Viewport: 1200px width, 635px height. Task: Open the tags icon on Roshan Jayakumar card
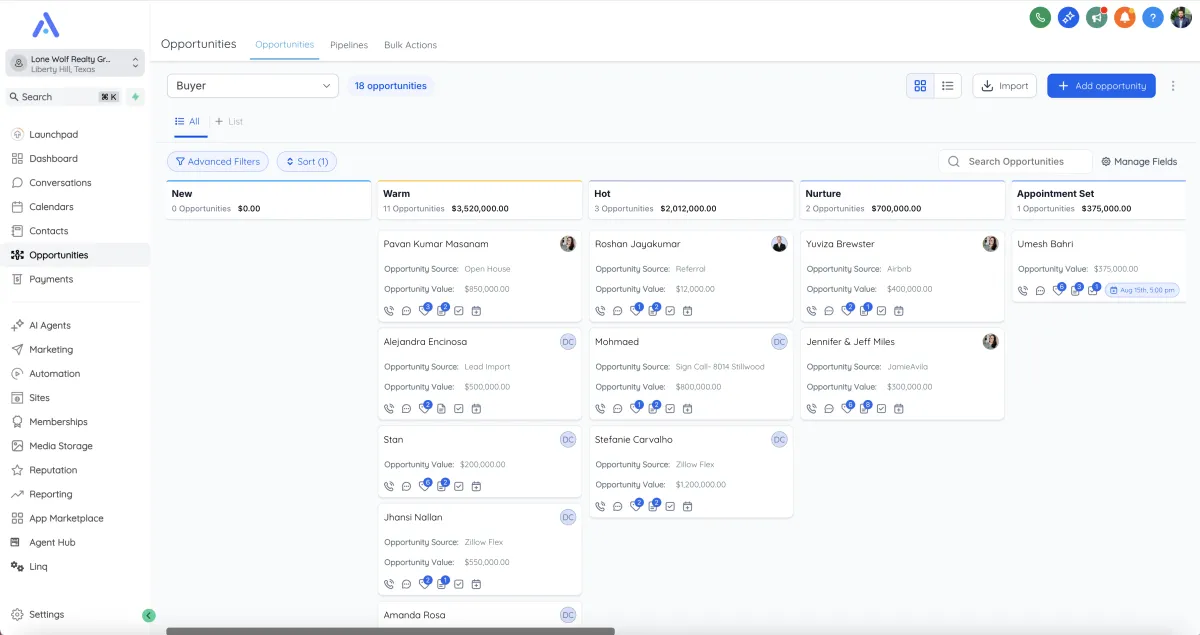(635, 311)
